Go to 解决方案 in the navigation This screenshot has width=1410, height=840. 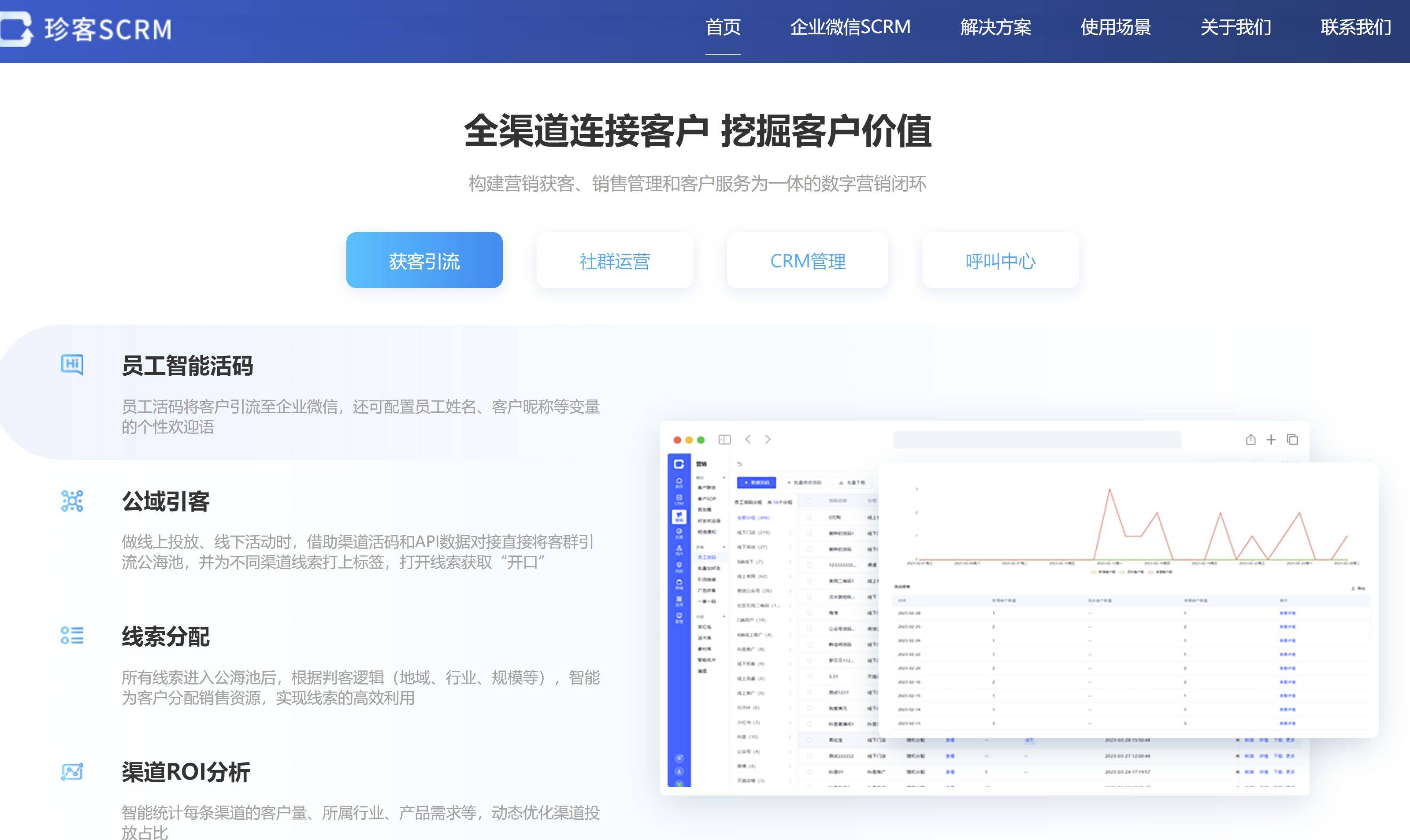[996, 27]
